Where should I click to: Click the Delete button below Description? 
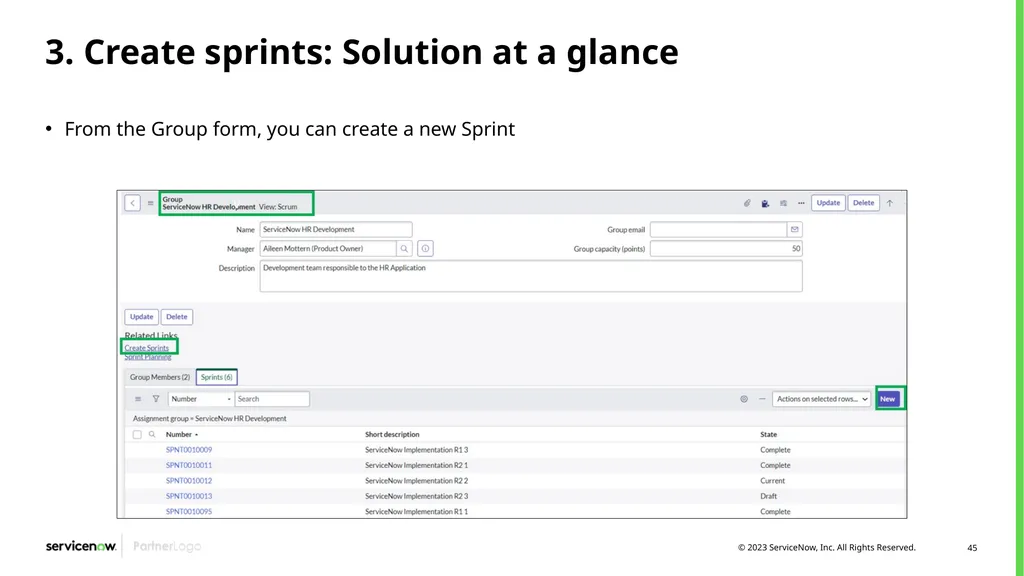pos(176,317)
